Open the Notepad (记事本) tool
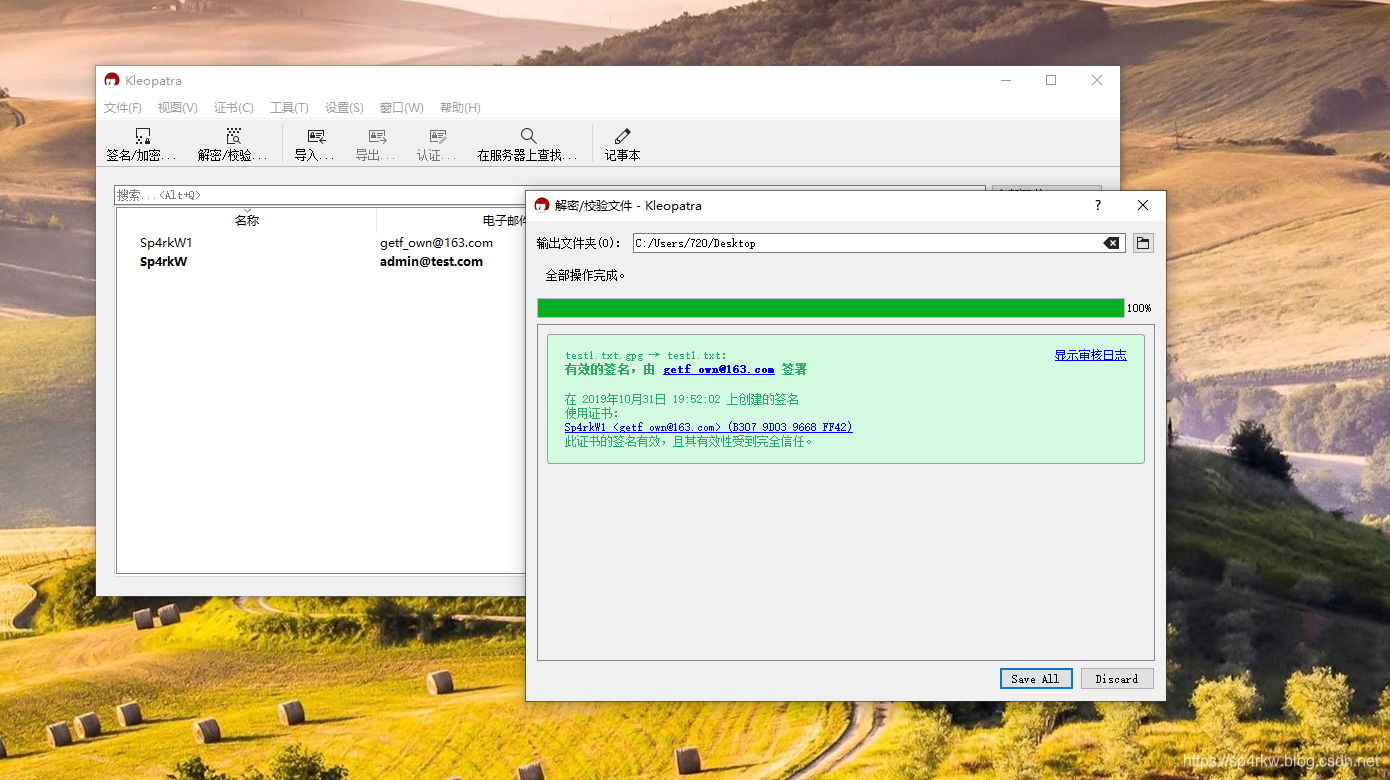The width and height of the screenshot is (1390, 780). pyautogui.click(x=622, y=144)
